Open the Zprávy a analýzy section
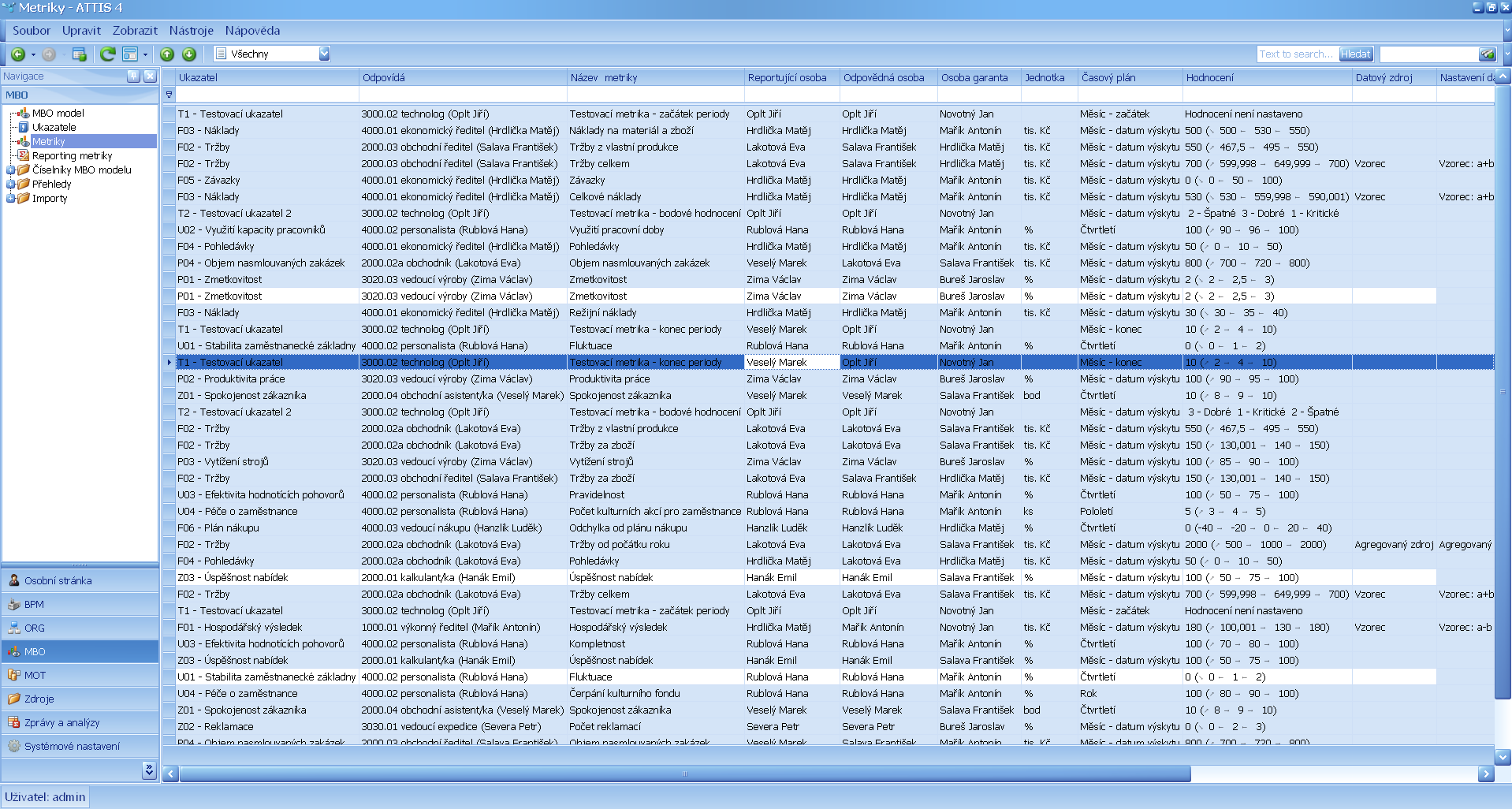Image resolution: width=1512 pixels, height=809 pixels. pos(80,722)
